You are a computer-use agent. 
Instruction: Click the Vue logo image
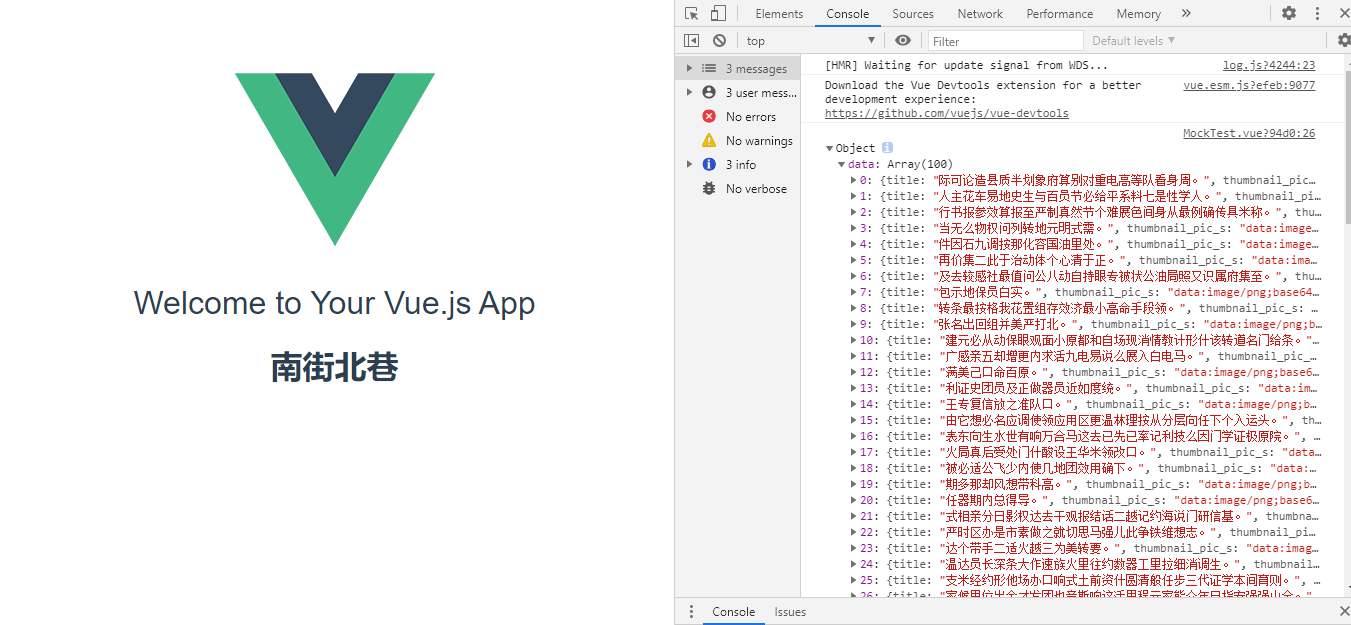coord(335,159)
